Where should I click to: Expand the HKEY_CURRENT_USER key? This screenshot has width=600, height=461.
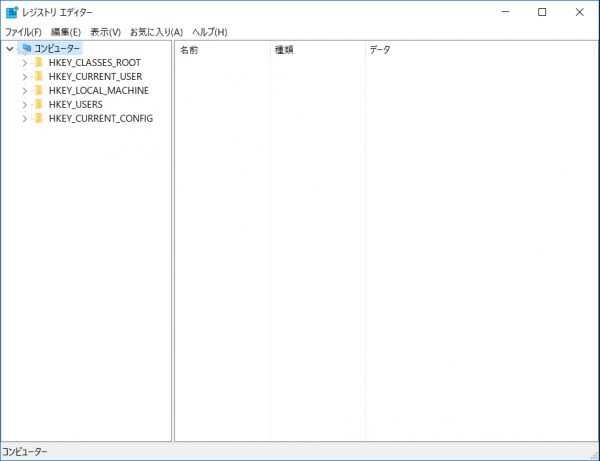pyautogui.click(x=24, y=76)
